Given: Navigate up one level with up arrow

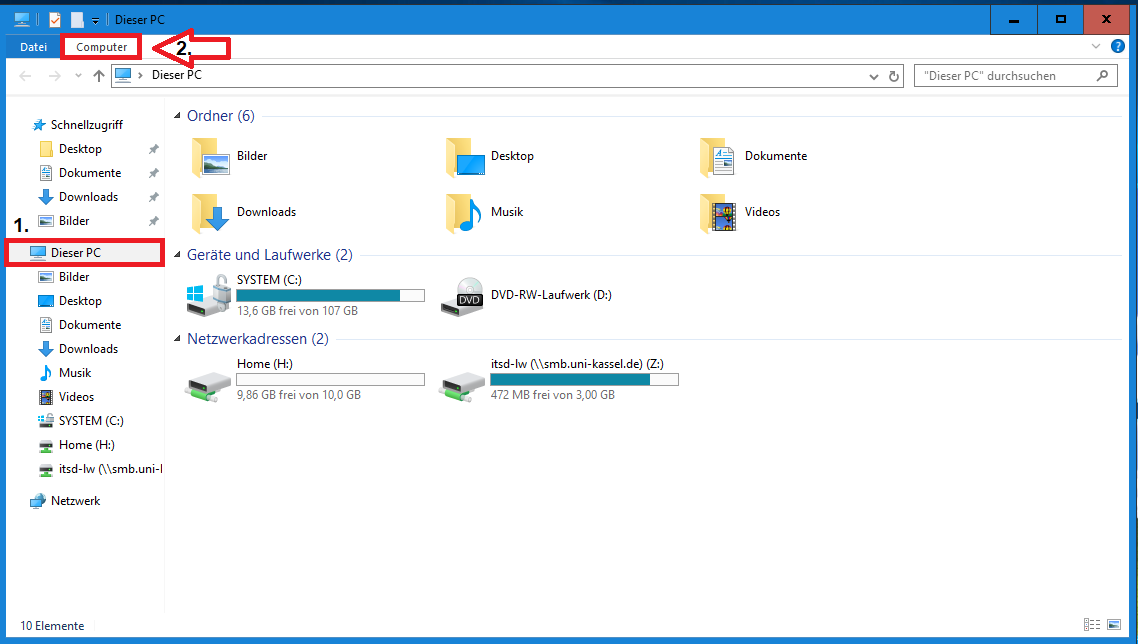Looking at the screenshot, I should coord(98,76).
